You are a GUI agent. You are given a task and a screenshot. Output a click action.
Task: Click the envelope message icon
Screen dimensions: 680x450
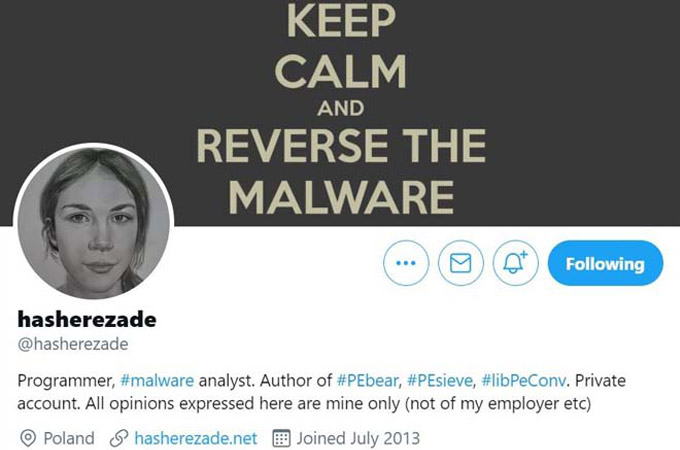461,263
